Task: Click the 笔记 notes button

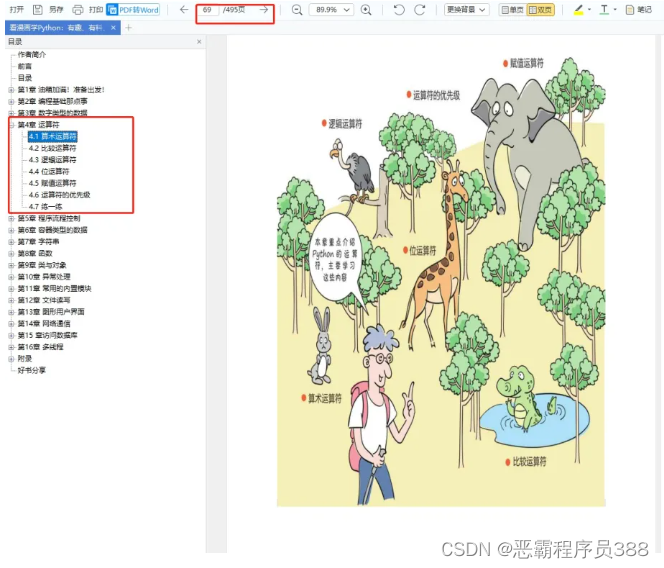Action: point(639,9)
